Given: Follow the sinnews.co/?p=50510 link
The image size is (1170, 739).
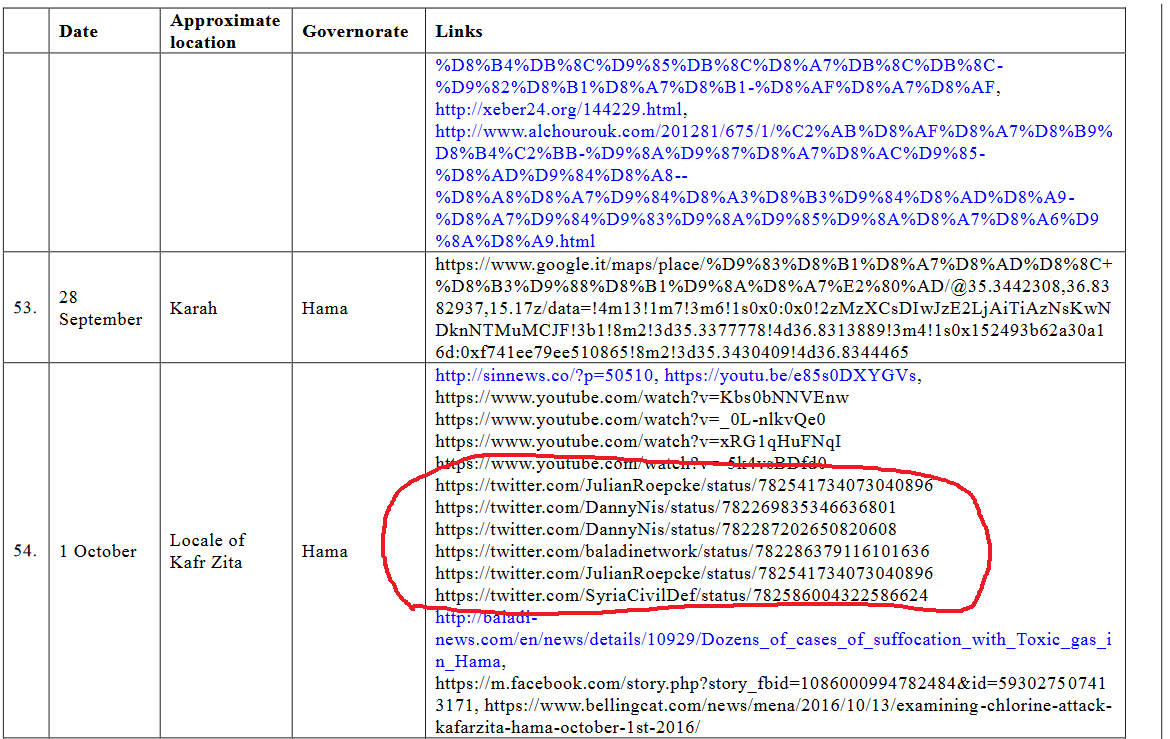Looking at the screenshot, I should click(x=545, y=375).
